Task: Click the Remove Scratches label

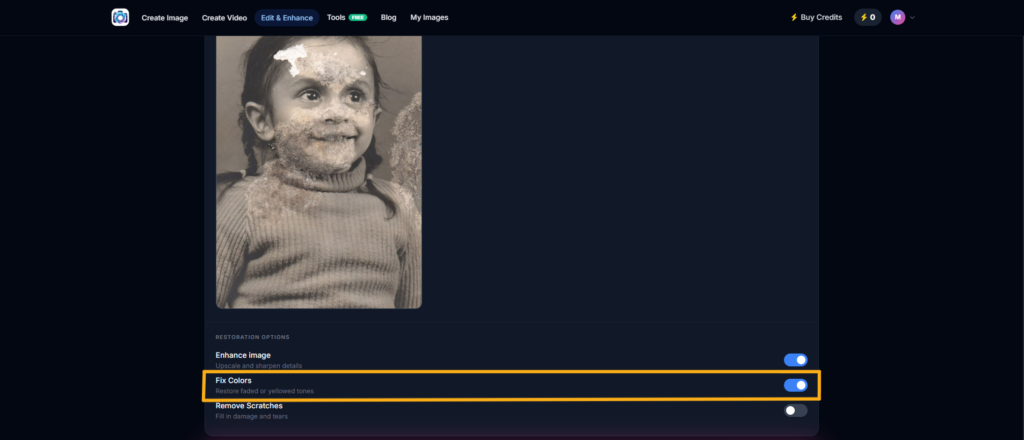Action: click(x=249, y=405)
